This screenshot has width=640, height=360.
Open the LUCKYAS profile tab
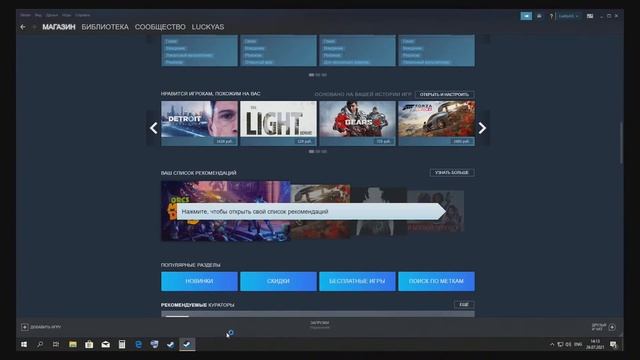pyautogui.click(x=208, y=27)
